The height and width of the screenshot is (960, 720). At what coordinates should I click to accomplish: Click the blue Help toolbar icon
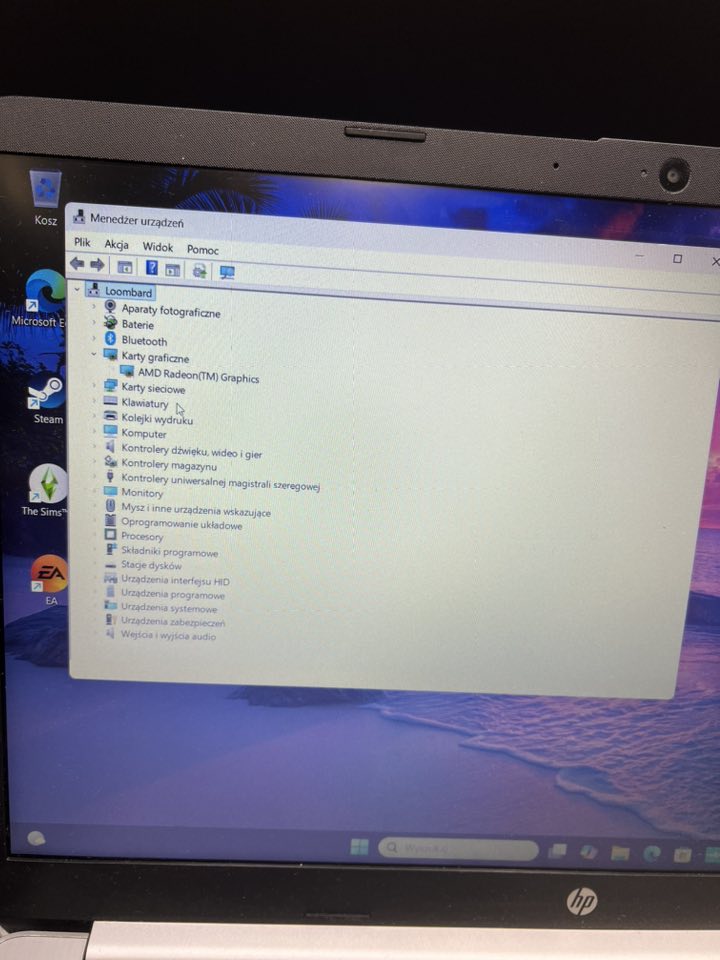tap(152, 268)
